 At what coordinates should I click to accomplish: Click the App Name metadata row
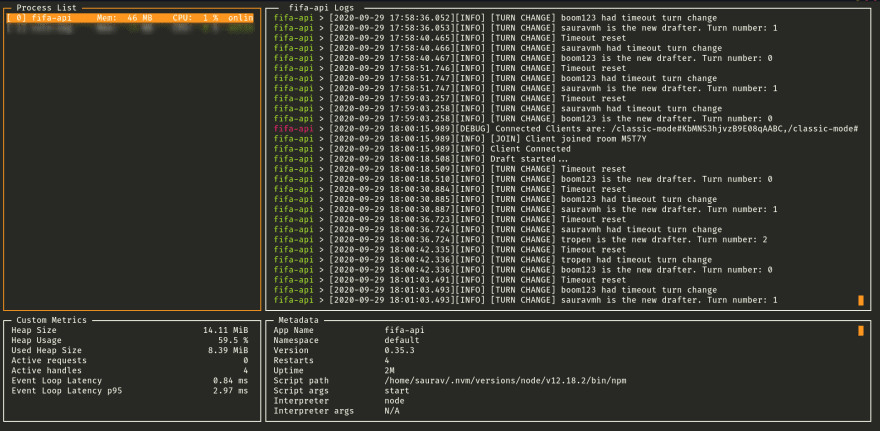pos(349,331)
